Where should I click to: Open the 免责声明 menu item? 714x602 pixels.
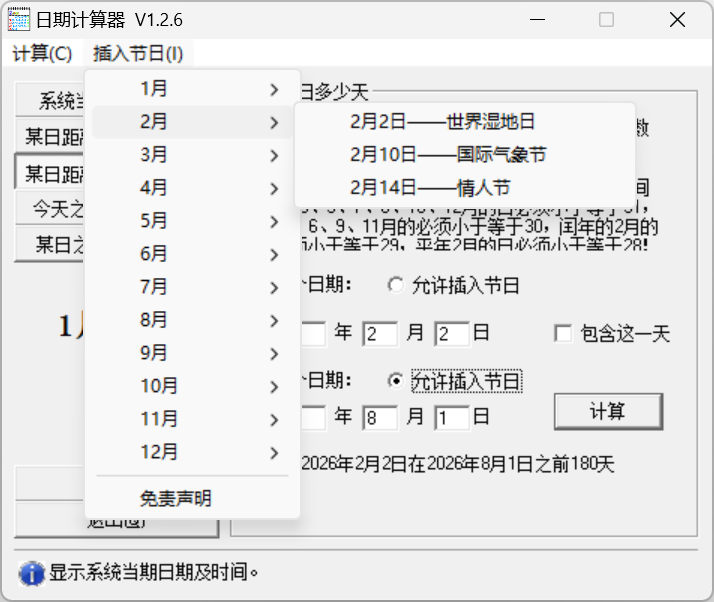176,498
